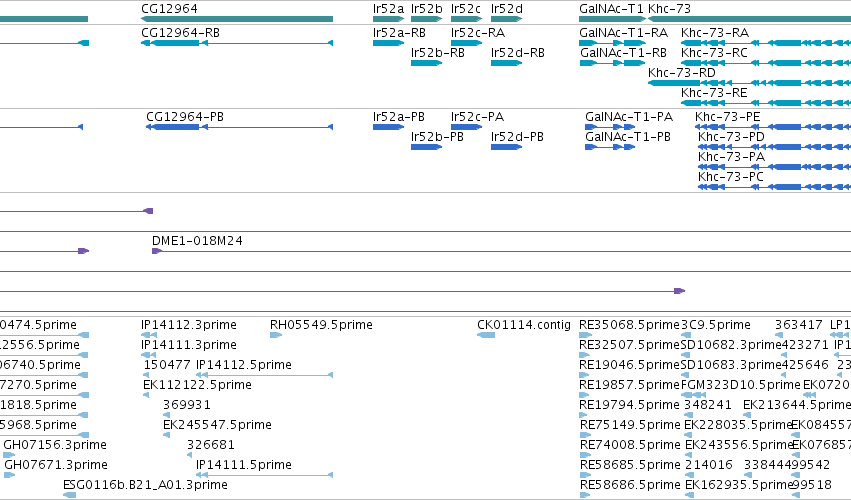The height and width of the screenshot is (500, 851).
Task: Click the Khc-73-PC protein label
Action: coord(731,177)
